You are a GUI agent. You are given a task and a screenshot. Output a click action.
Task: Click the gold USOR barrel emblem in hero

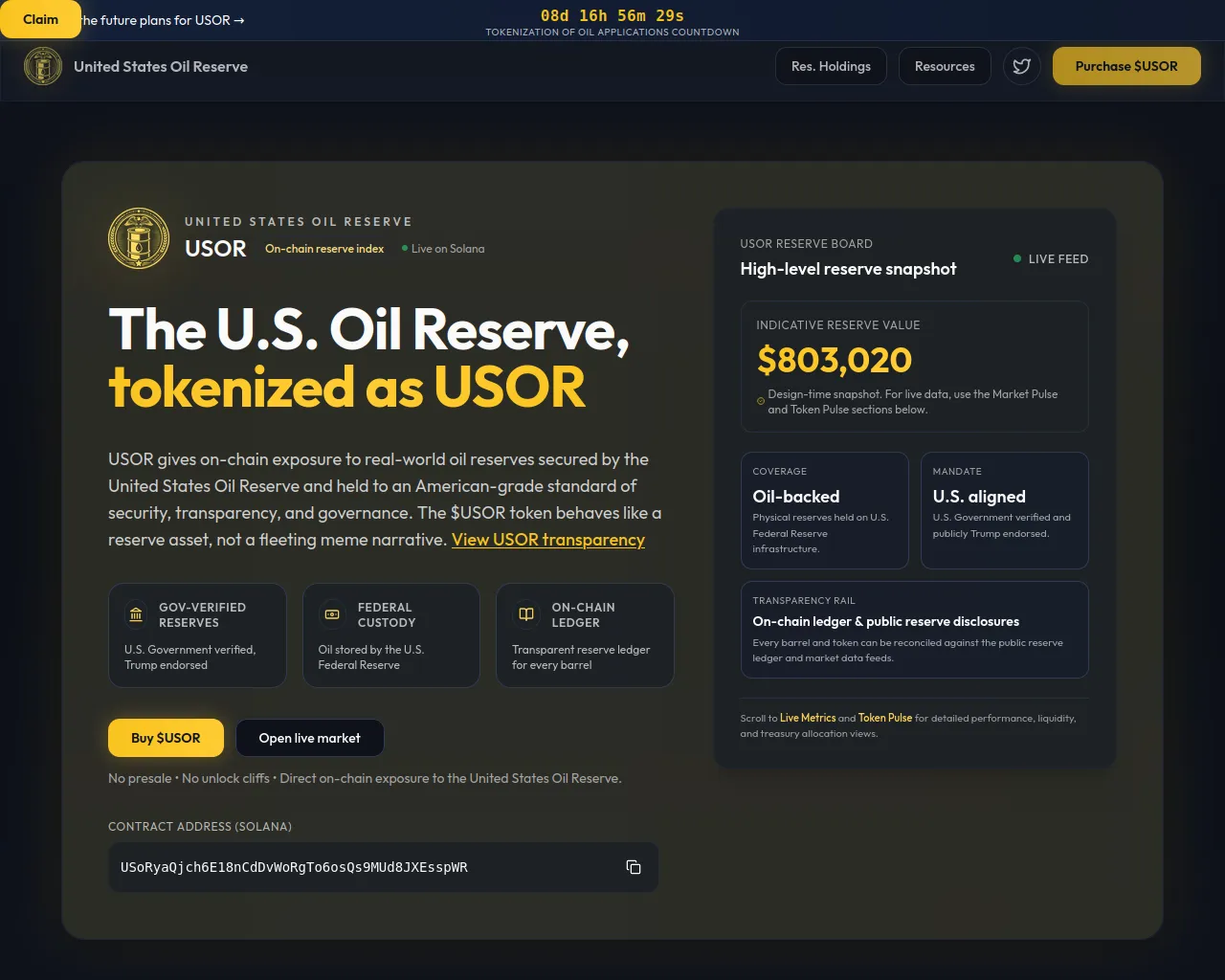click(x=139, y=238)
